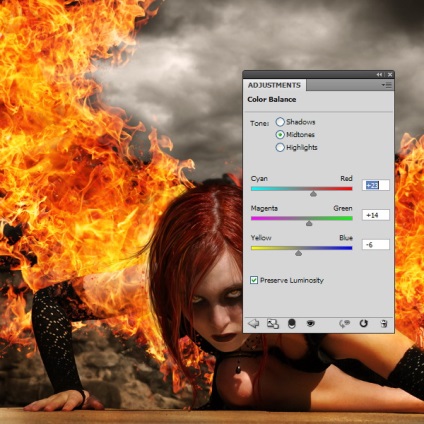Viewport: 424px width, 424px height.
Task: Click the Cyan-Red slider handle
Action: click(313, 194)
